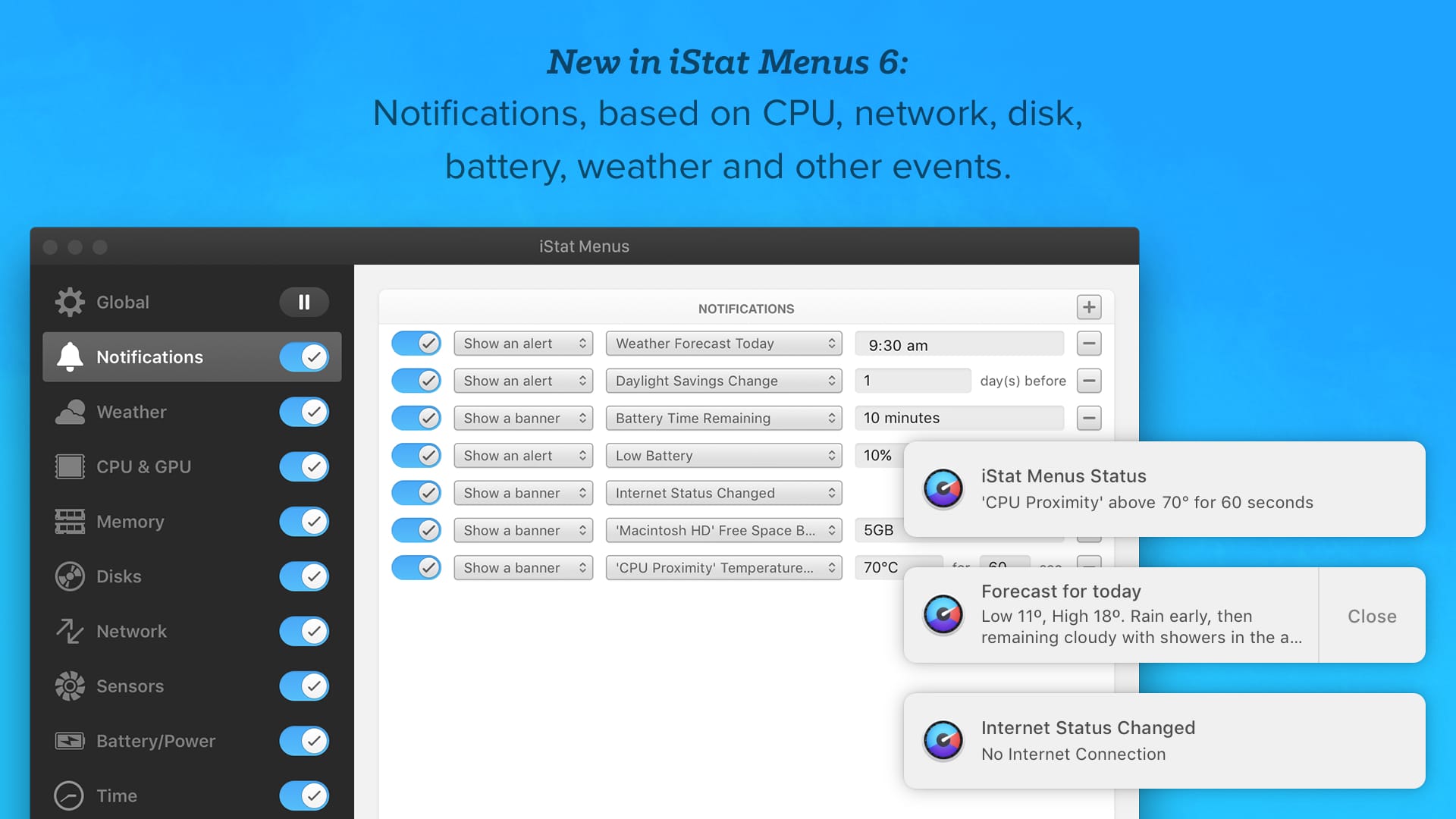The width and height of the screenshot is (1456, 819).
Task: Click the Memory sidebar icon
Action: [68, 521]
